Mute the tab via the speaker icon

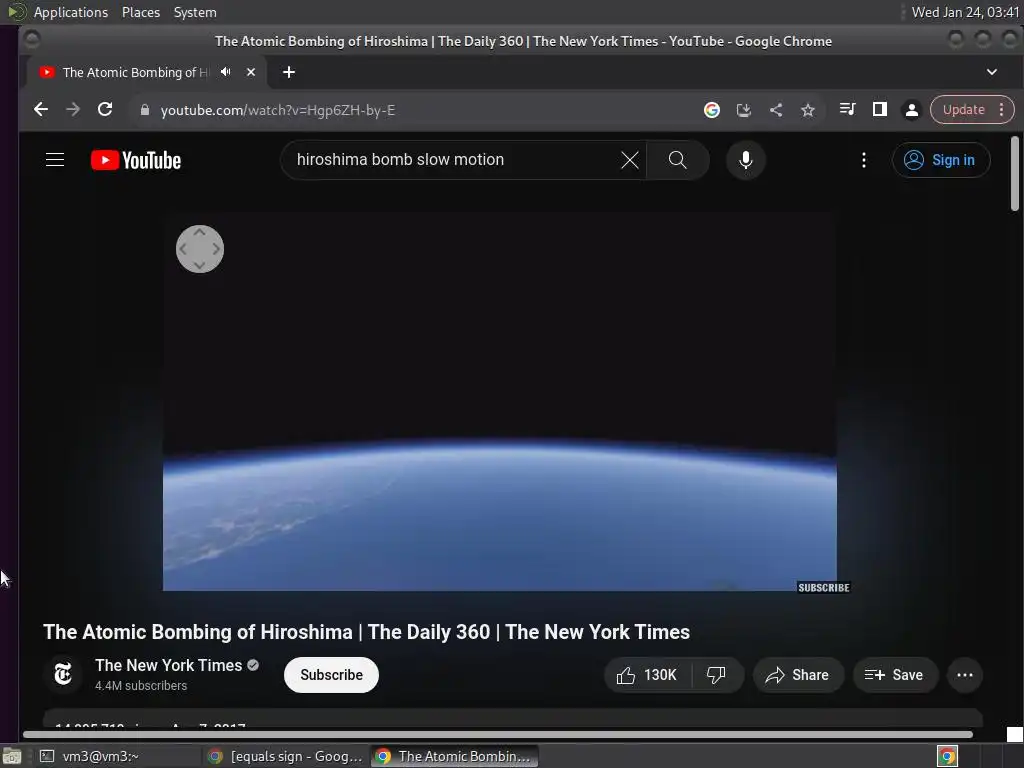point(226,72)
